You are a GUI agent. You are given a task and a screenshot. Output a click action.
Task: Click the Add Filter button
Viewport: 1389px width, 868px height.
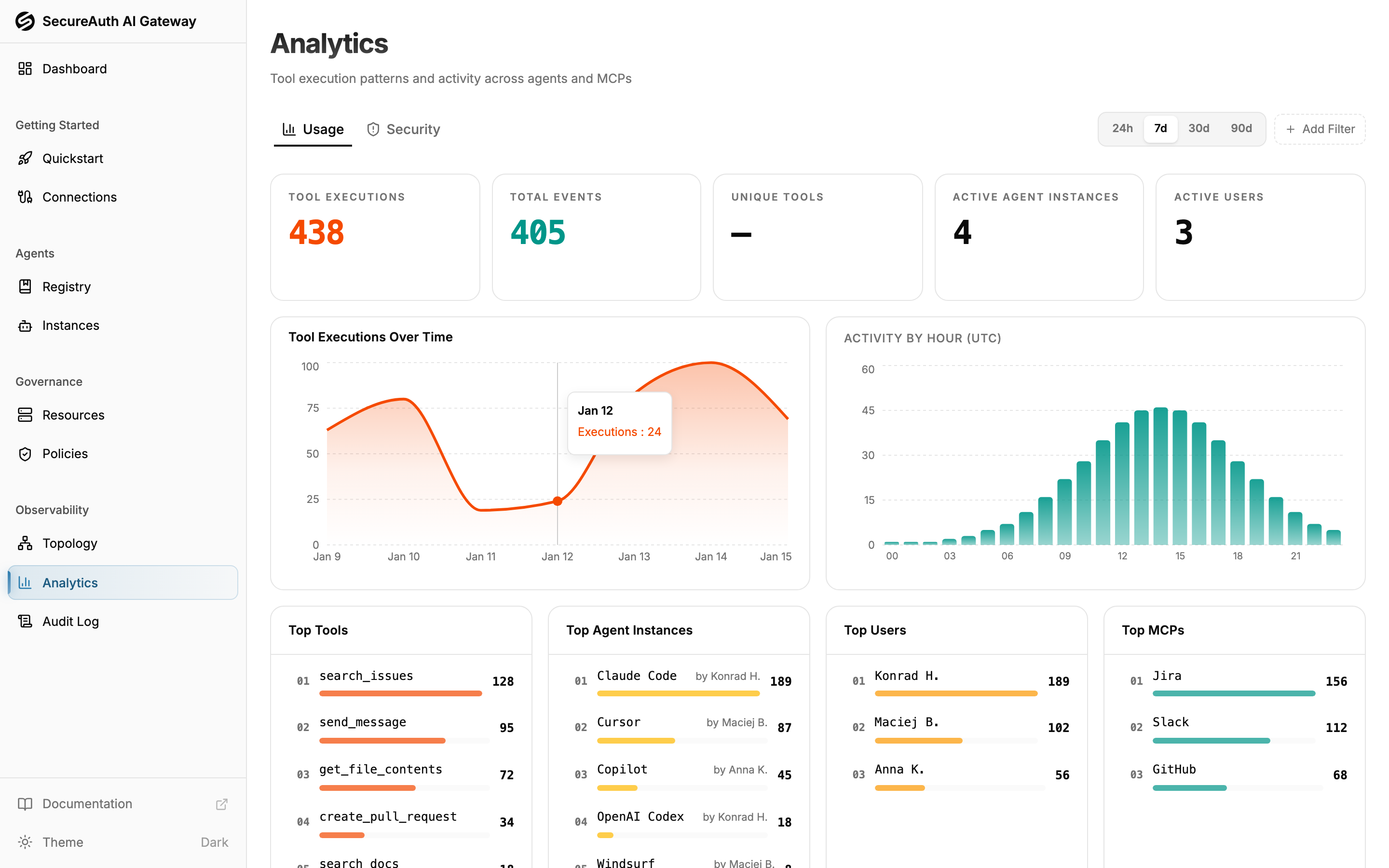point(1320,129)
